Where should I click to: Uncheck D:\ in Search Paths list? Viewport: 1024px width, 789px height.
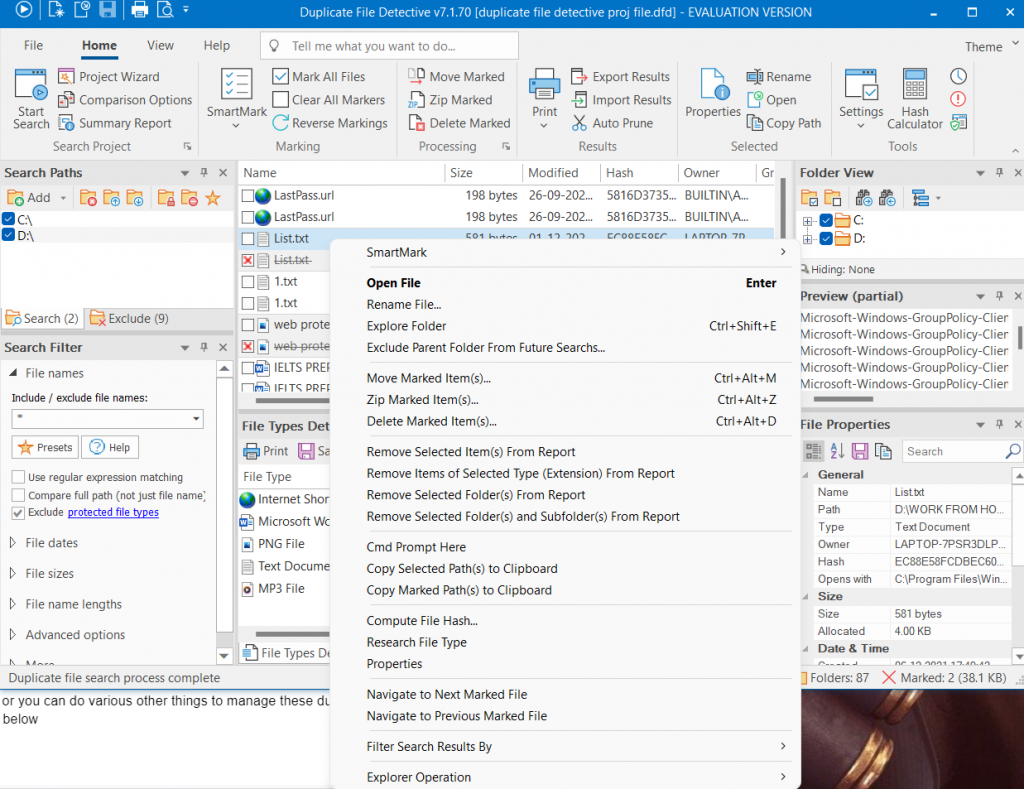[8, 235]
